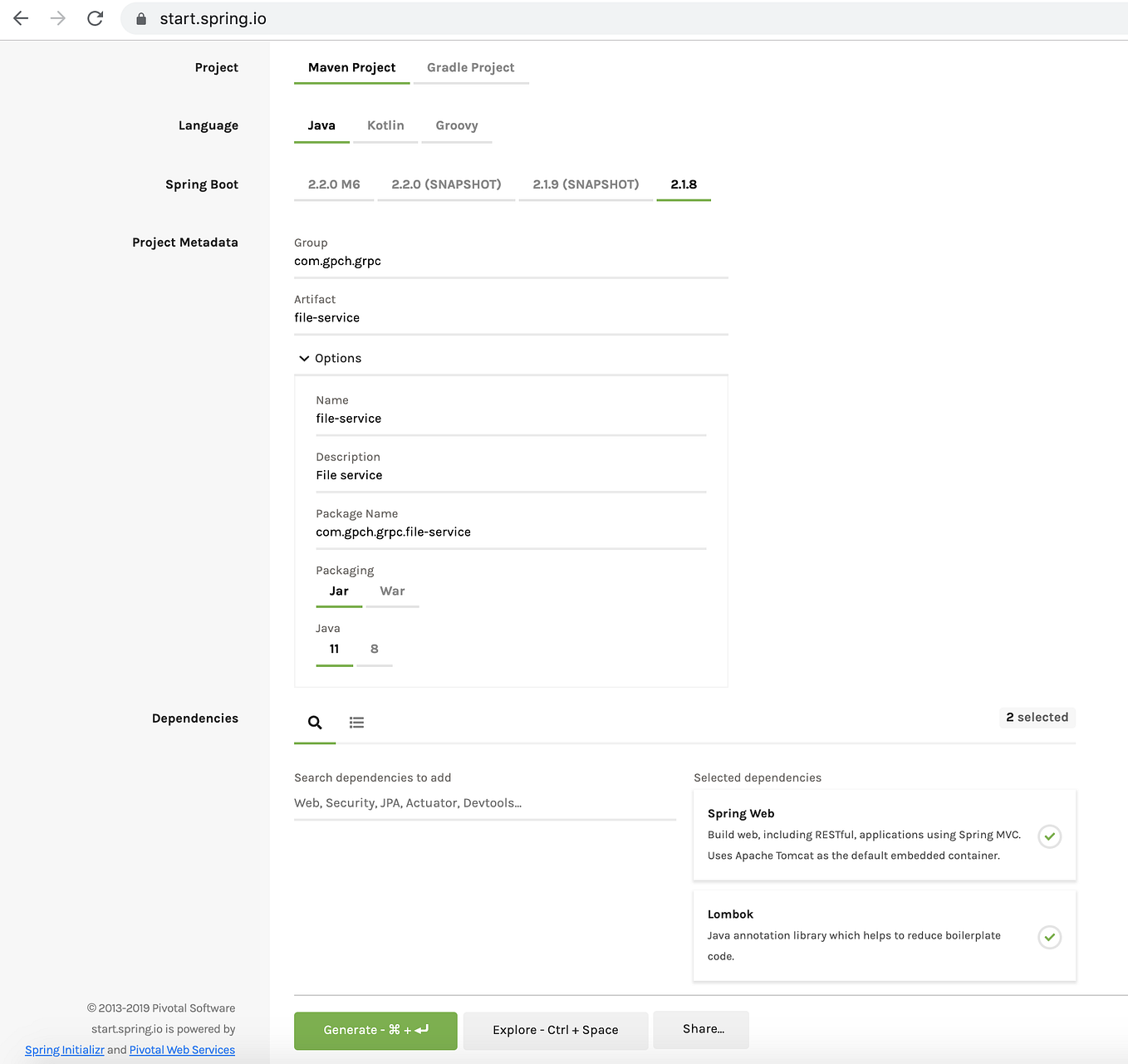The width and height of the screenshot is (1128, 1064).
Task: Click the browser back arrow
Action: pos(20,18)
